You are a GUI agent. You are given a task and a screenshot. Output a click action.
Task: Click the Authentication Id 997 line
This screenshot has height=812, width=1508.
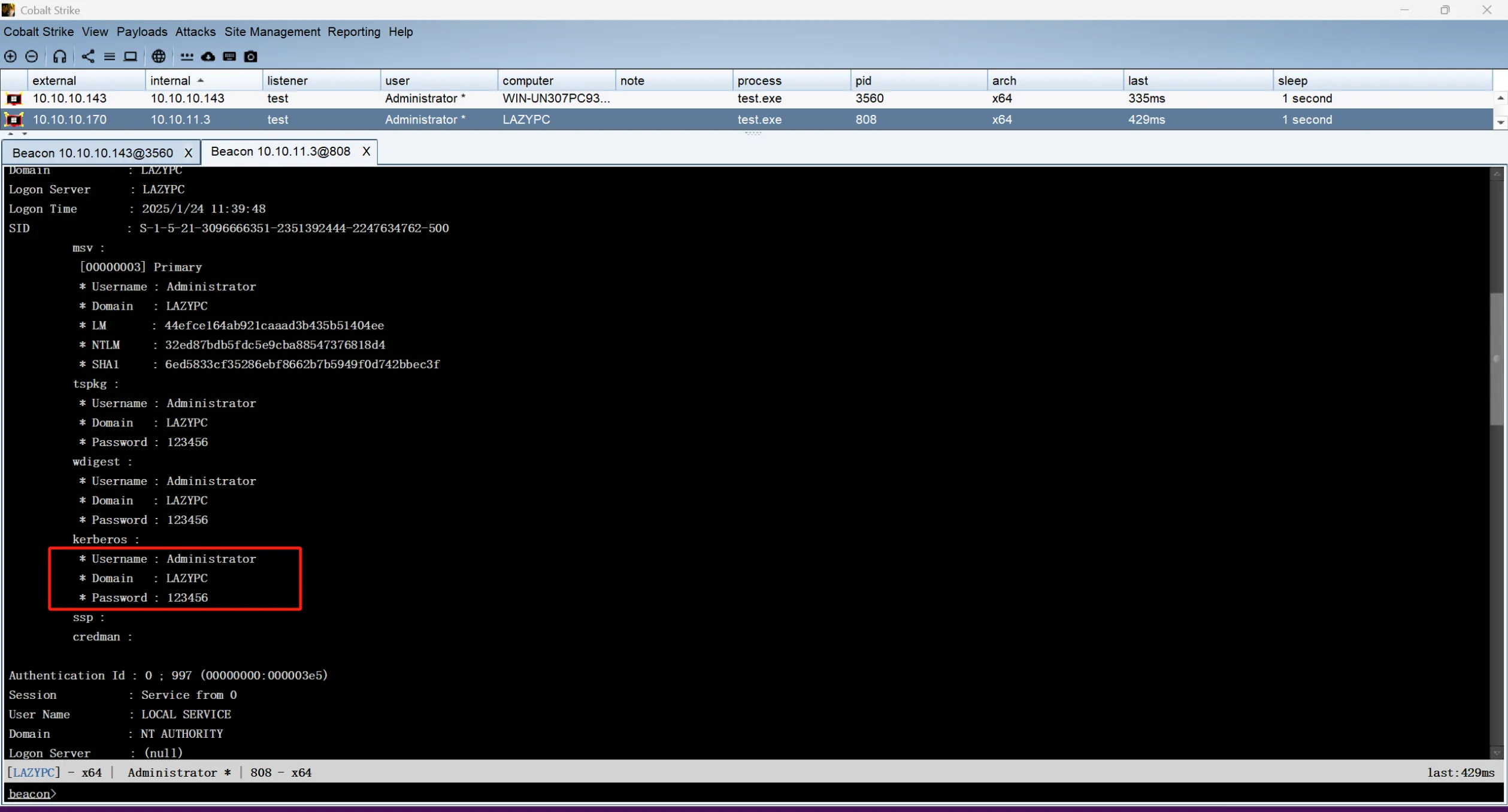[x=168, y=675]
